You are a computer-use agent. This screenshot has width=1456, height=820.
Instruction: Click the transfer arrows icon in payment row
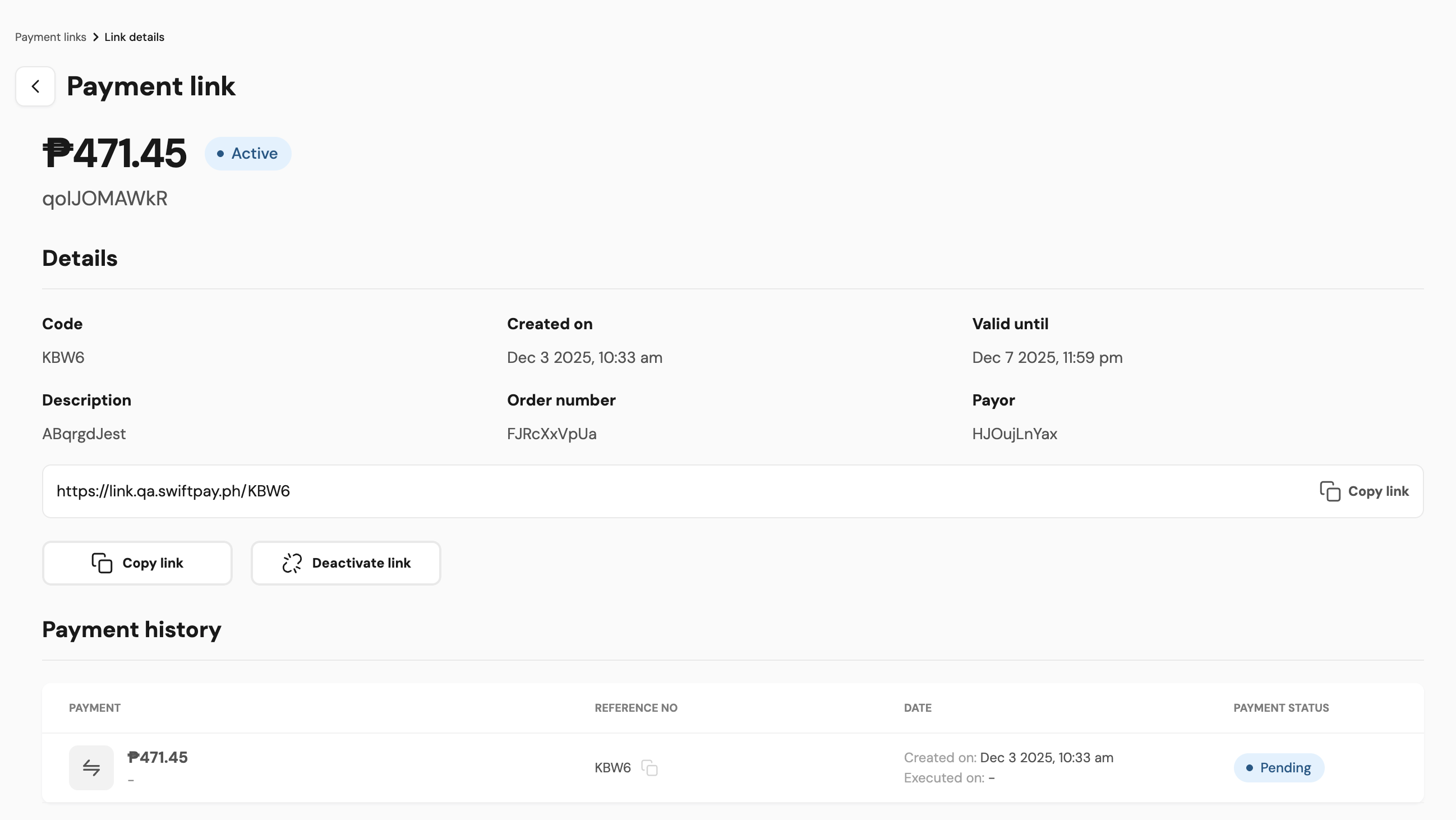tap(91, 767)
